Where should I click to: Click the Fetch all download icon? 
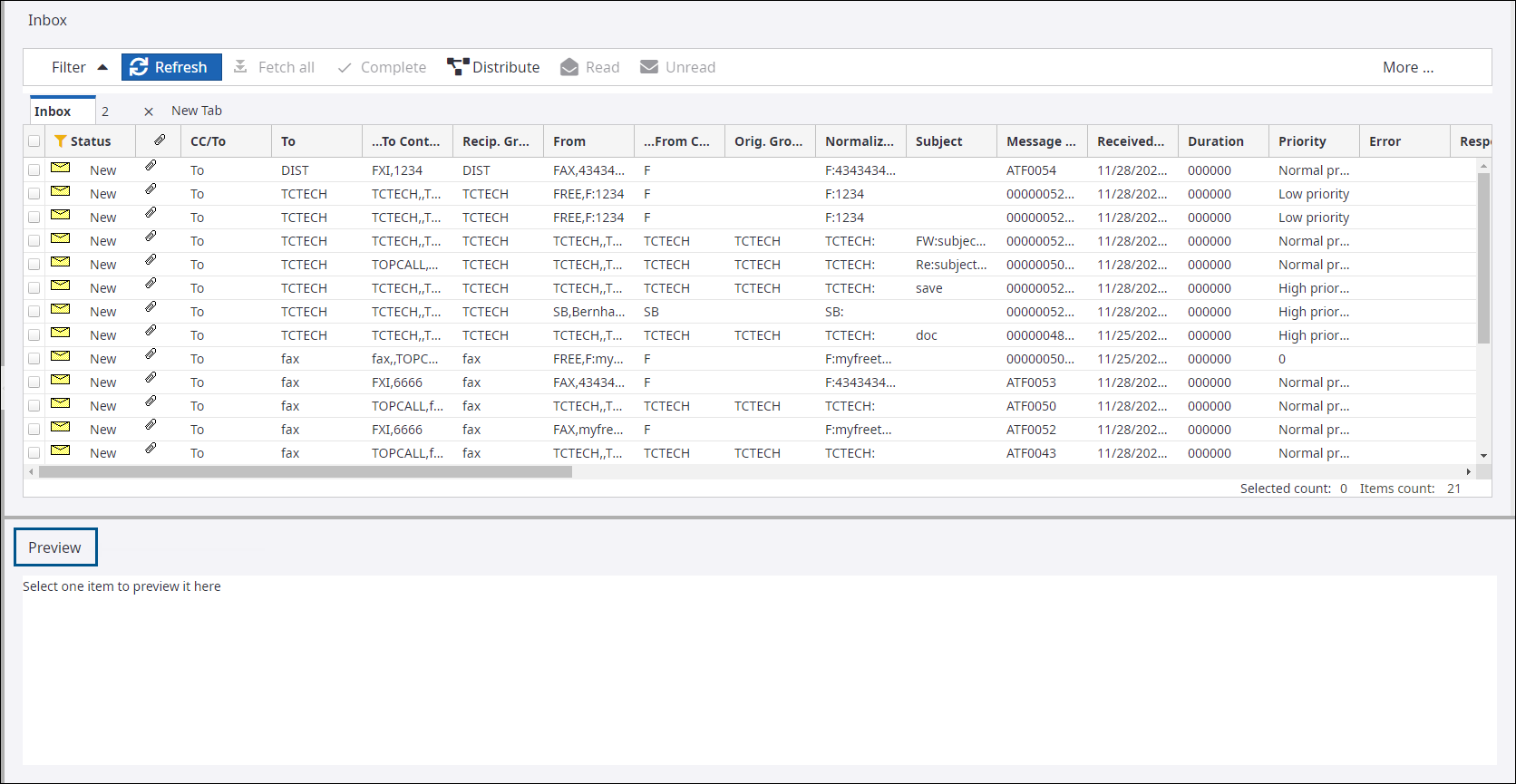[240, 67]
